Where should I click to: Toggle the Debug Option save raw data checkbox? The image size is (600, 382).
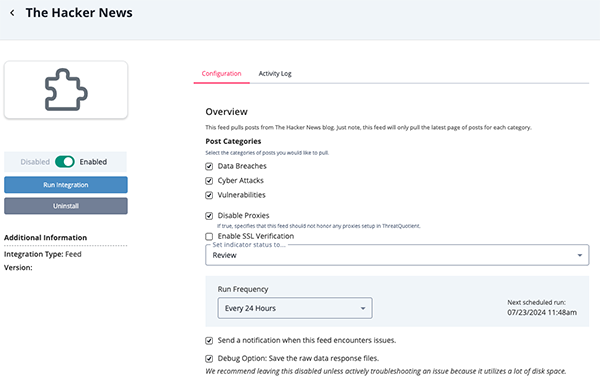(x=209, y=359)
